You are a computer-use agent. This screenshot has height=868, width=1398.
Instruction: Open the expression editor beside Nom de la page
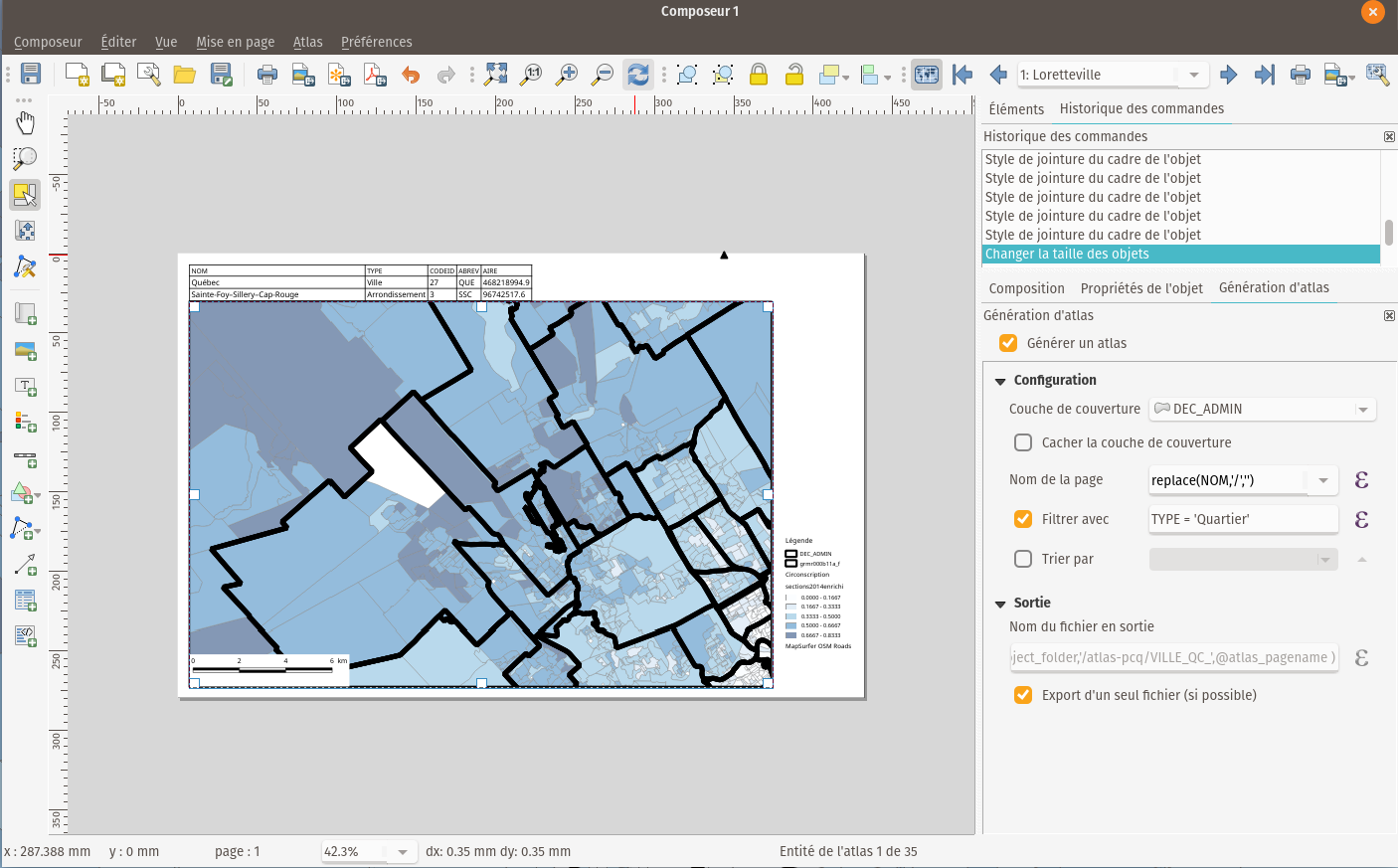coord(1361,480)
